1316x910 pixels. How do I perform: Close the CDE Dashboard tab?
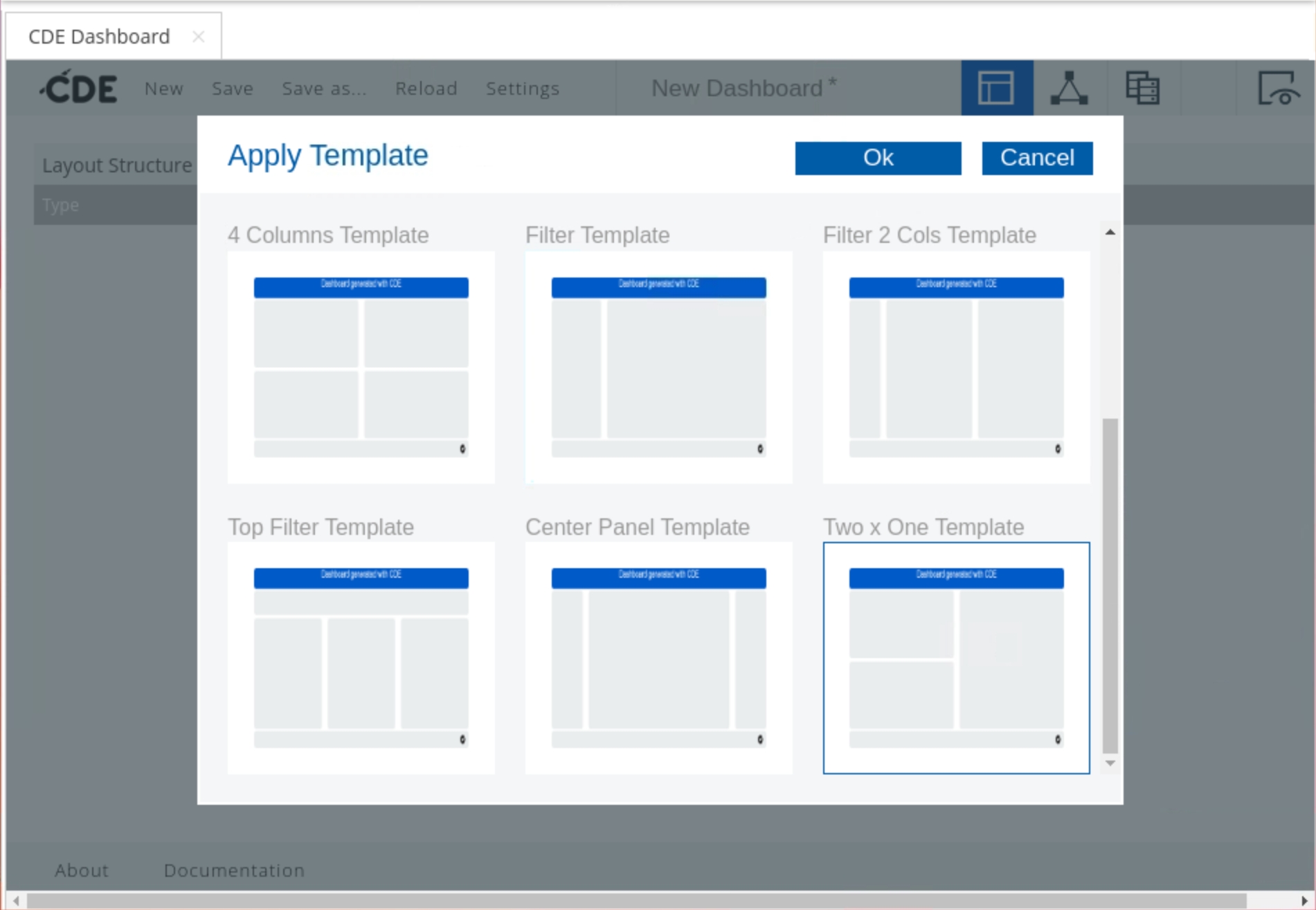point(198,37)
